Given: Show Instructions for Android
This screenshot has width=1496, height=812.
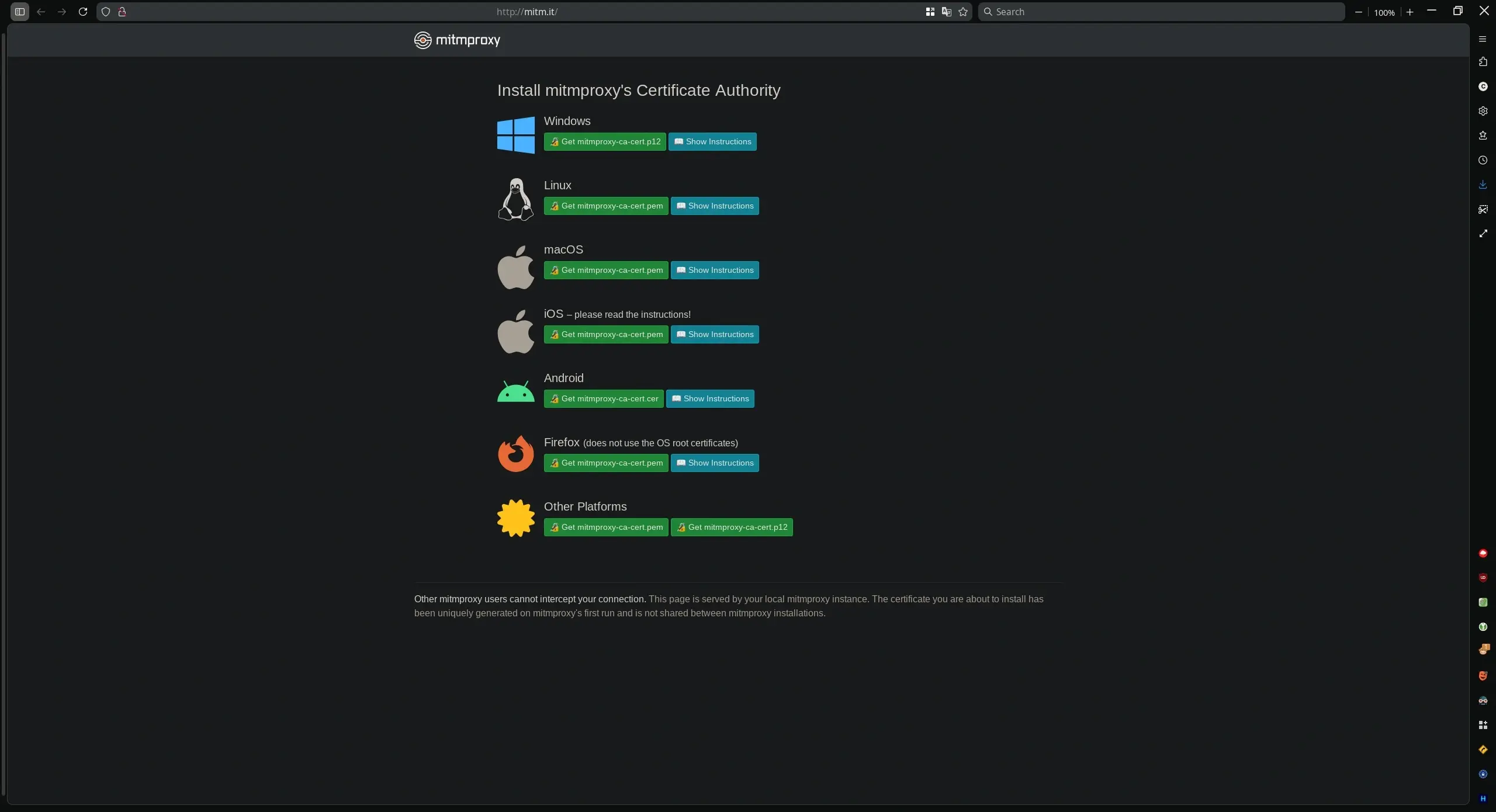Looking at the screenshot, I should (710, 399).
